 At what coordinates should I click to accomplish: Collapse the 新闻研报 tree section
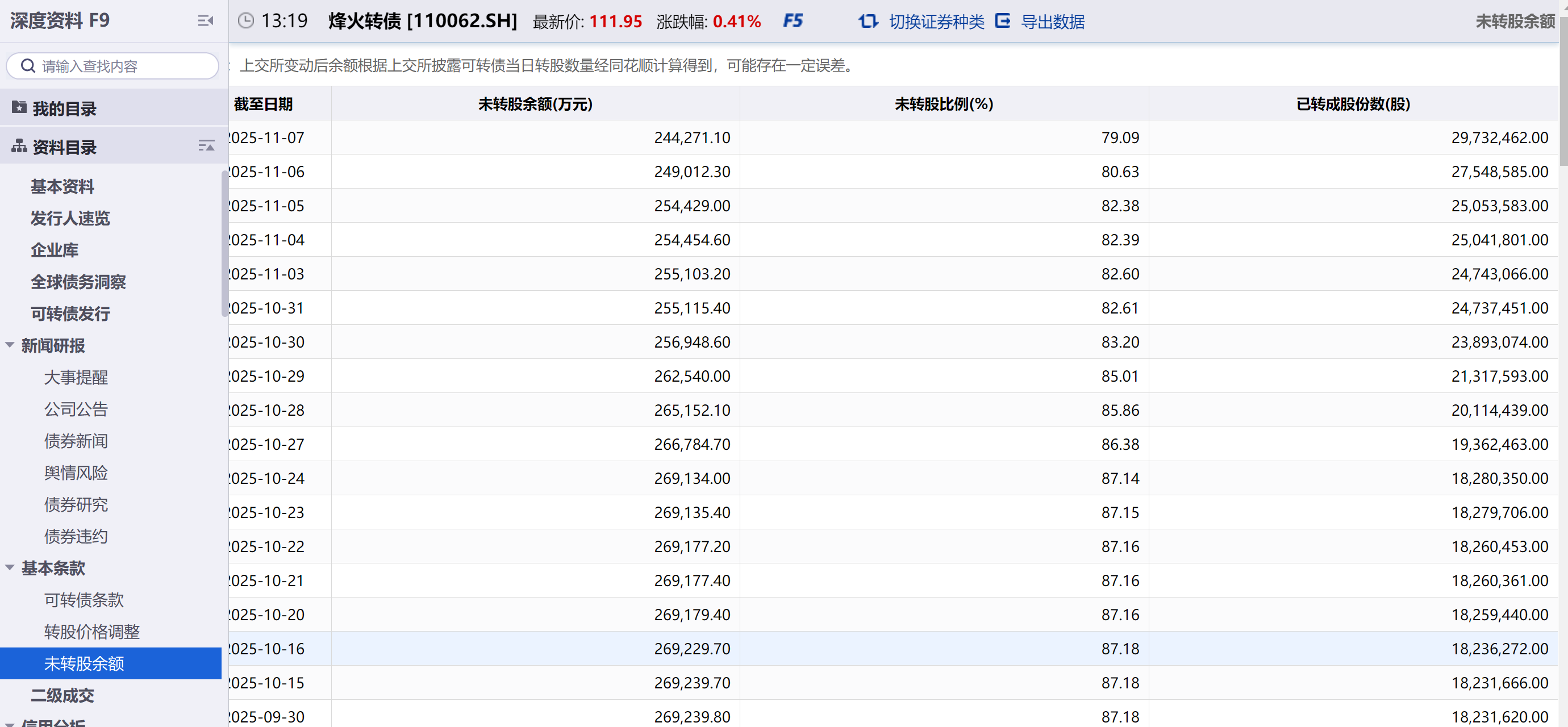click(x=10, y=345)
